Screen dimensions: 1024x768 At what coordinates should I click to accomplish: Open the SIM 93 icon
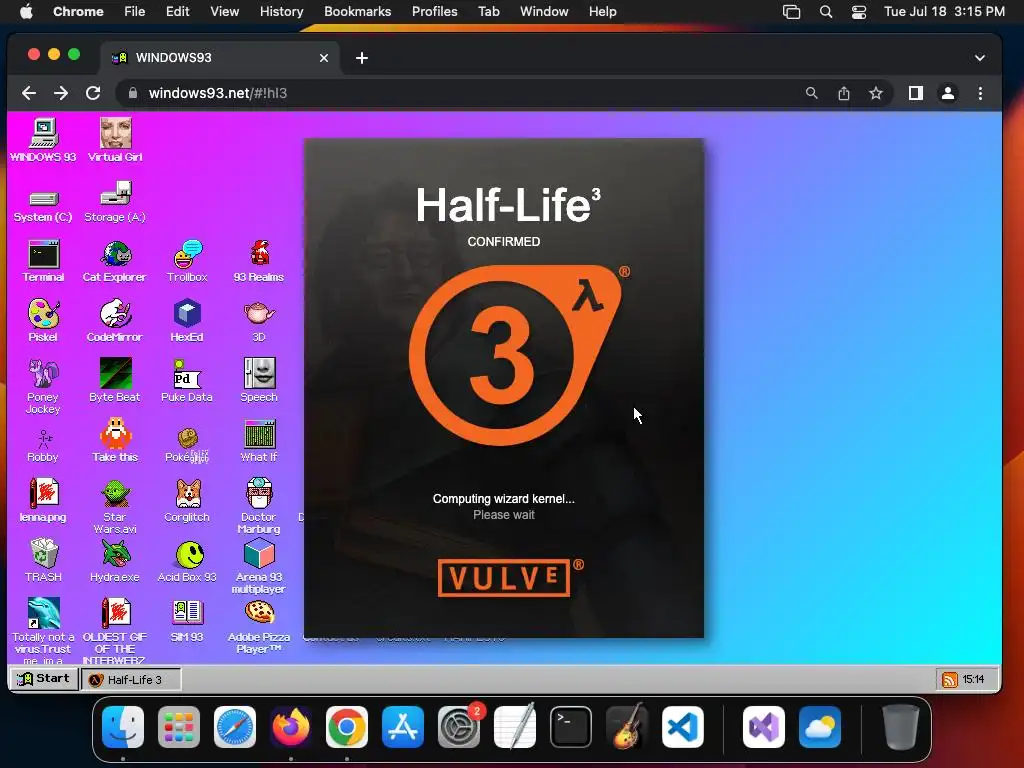tap(187, 620)
